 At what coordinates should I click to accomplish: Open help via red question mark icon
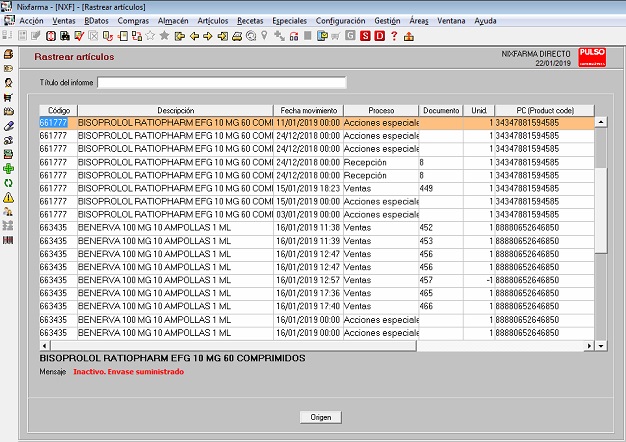[x=394, y=36]
